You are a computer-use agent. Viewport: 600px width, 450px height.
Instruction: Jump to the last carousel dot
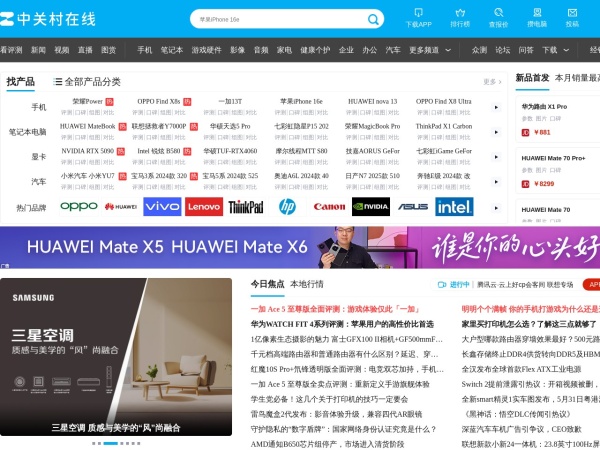pos(139,443)
